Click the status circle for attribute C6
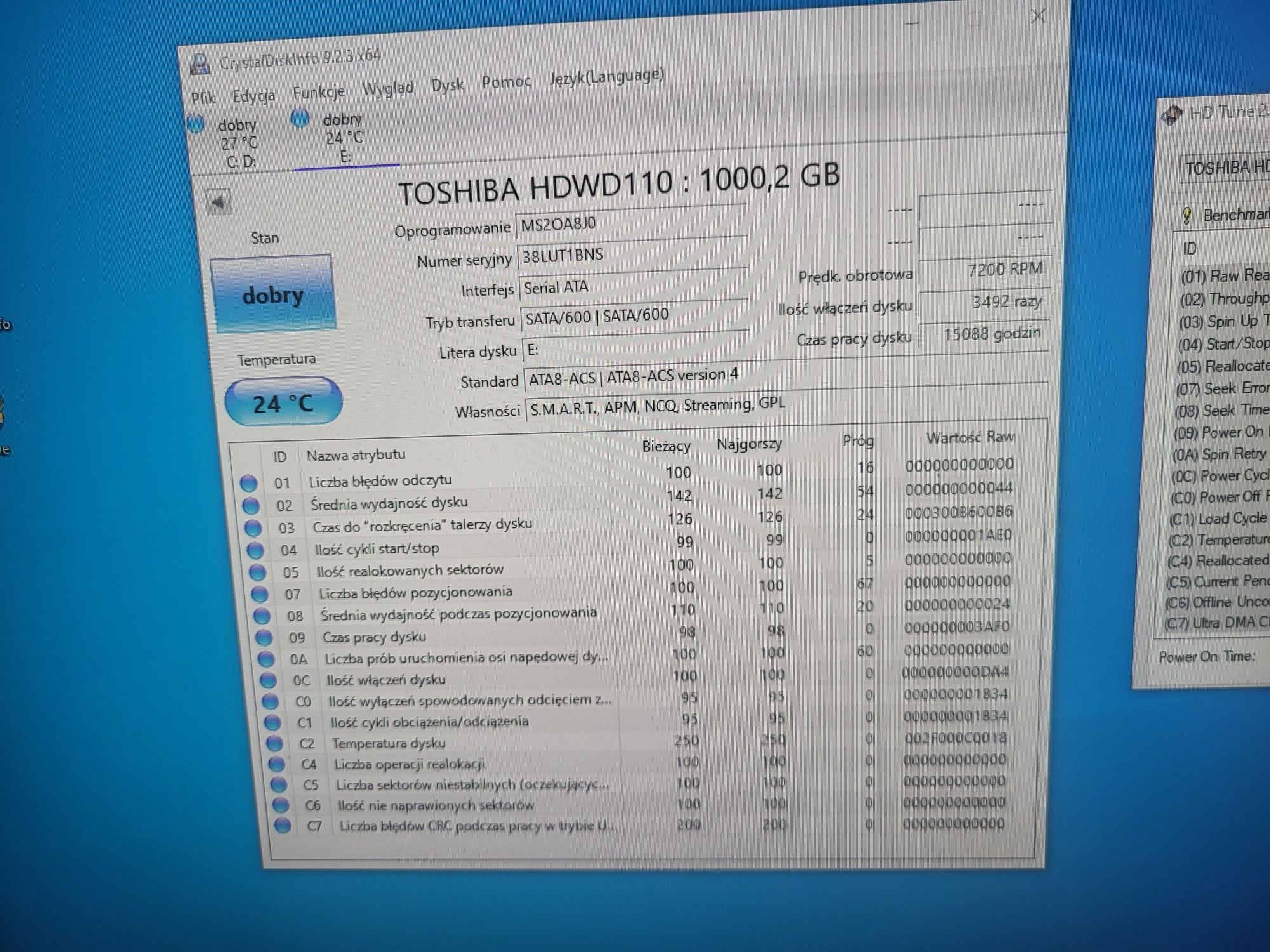This screenshot has height=952, width=1270. click(280, 805)
